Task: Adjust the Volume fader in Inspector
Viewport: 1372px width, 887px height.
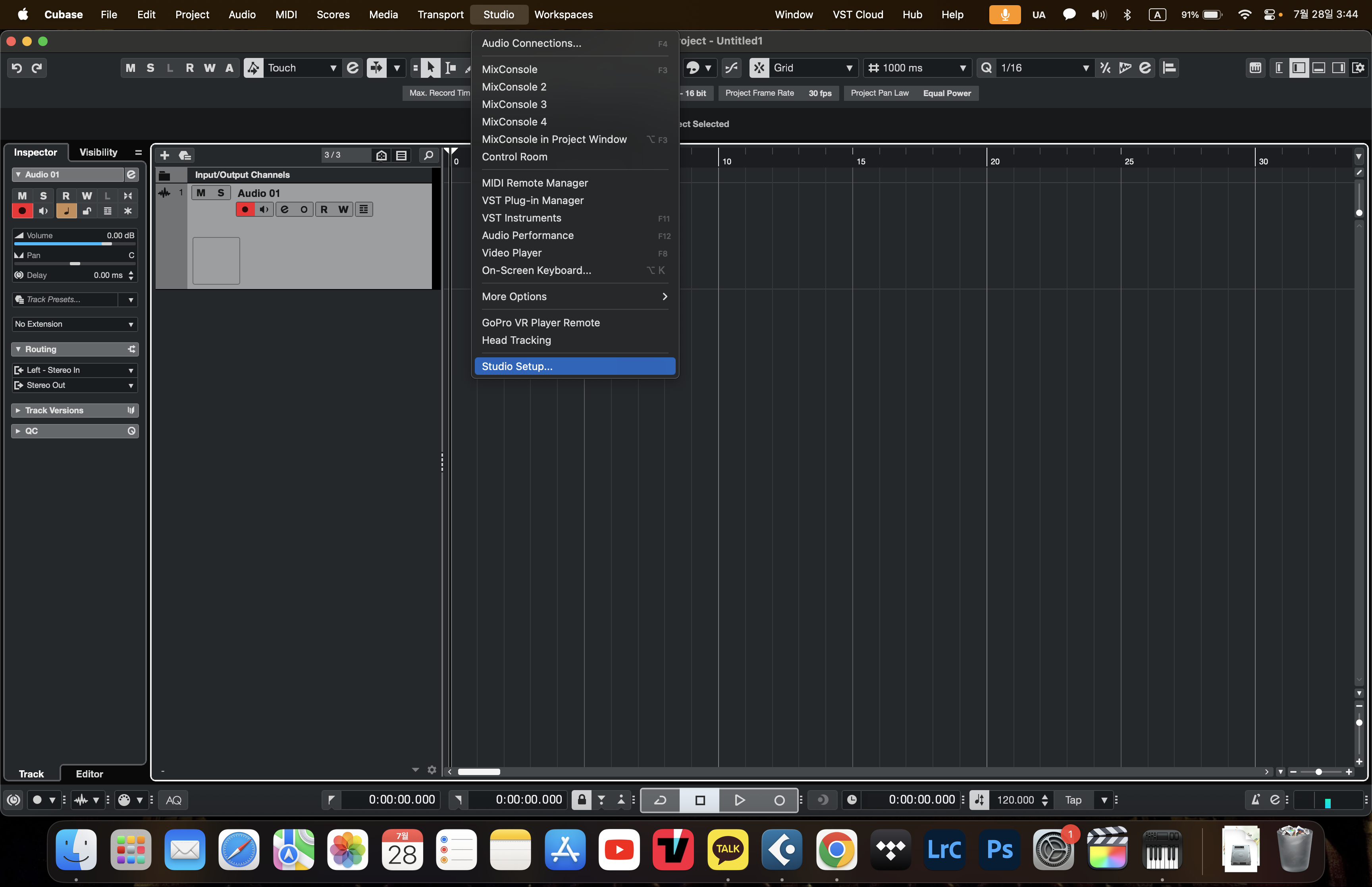Action: (x=106, y=244)
